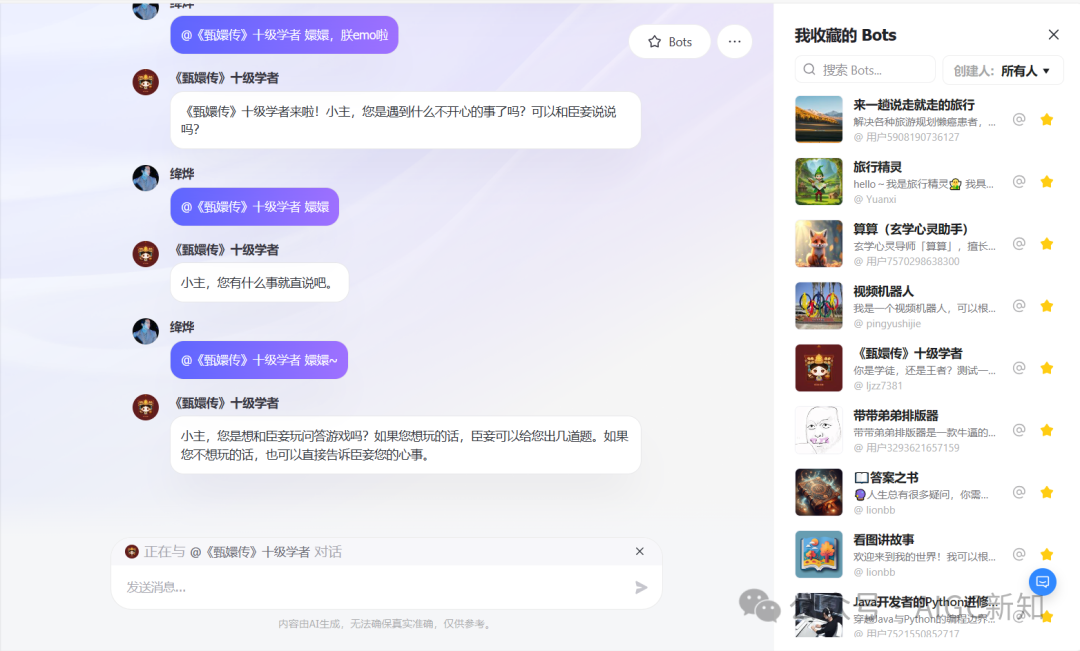This screenshot has height=651, width=1080.
Task: Click the @ icon for 看图讲故事
Action: (1019, 555)
